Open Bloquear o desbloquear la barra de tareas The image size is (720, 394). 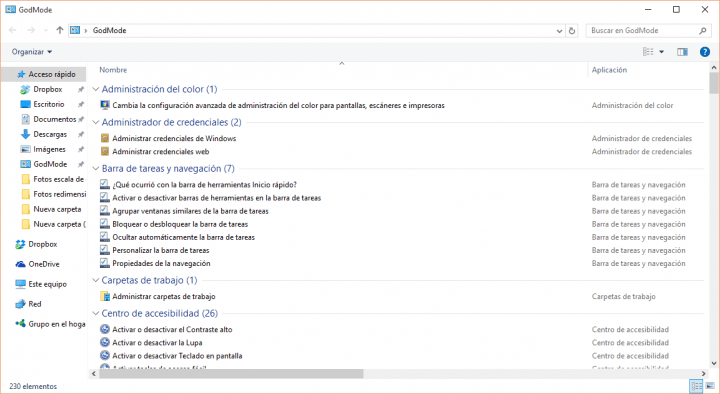[180, 224]
